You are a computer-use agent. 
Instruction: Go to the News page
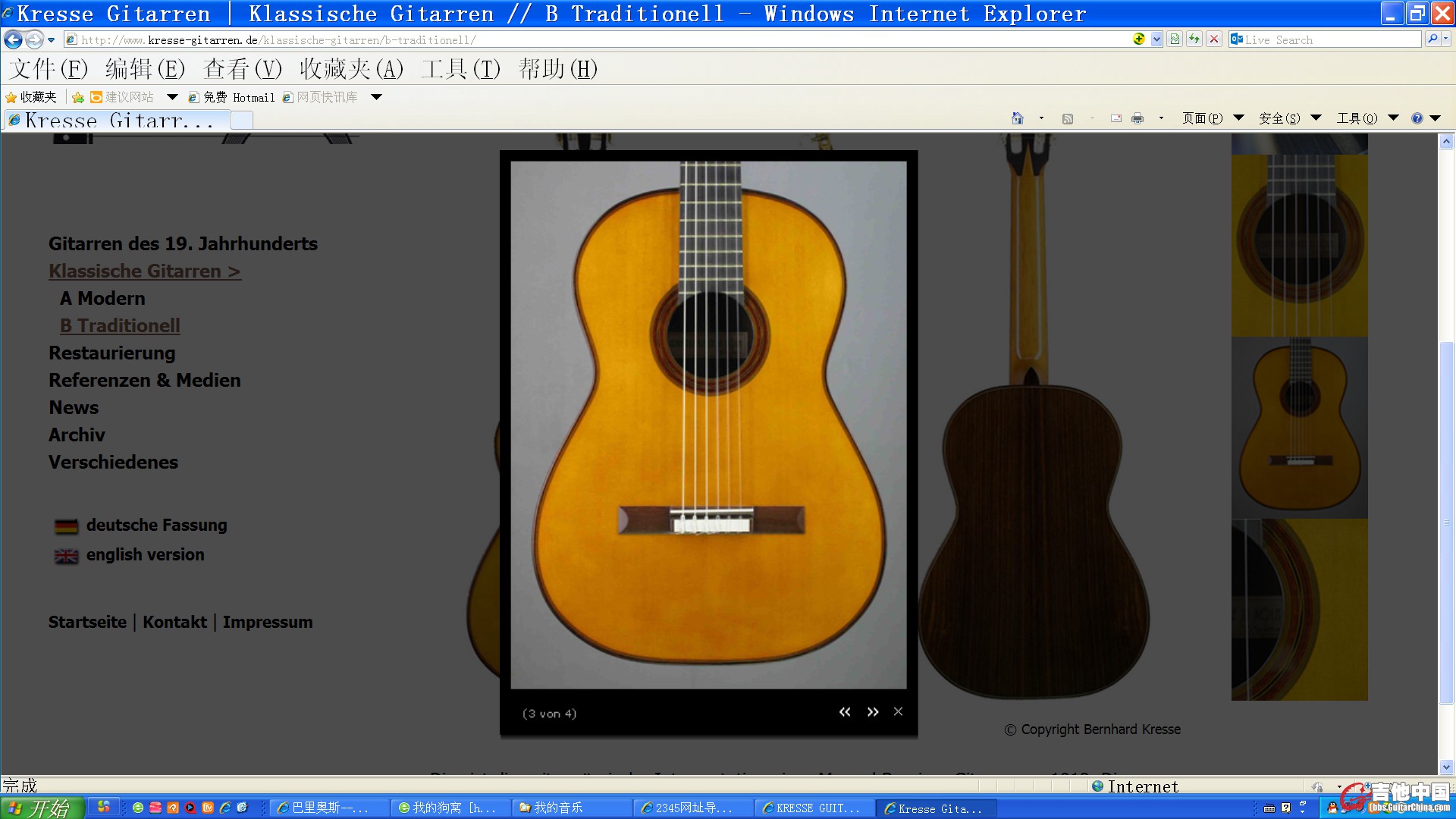point(74,407)
